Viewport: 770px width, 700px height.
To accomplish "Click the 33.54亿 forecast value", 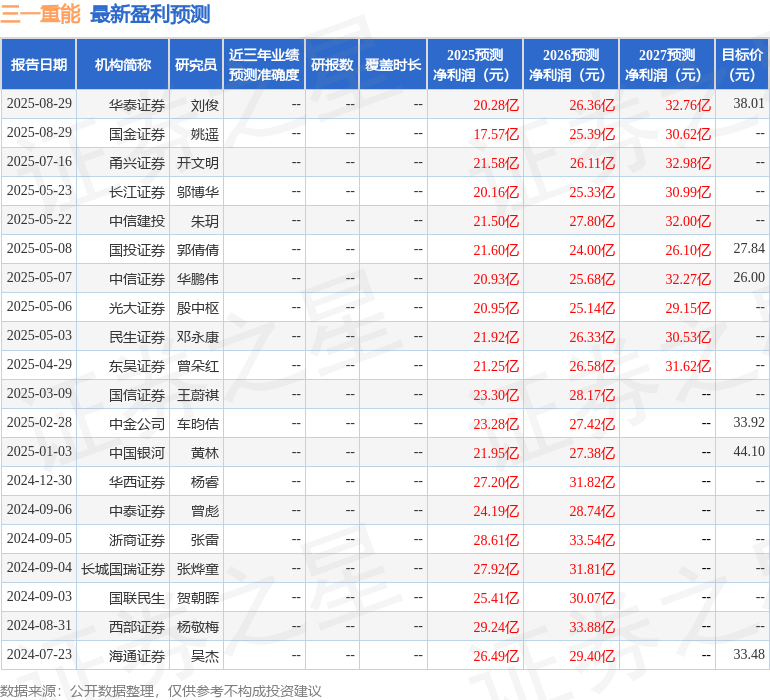I will [592, 539].
